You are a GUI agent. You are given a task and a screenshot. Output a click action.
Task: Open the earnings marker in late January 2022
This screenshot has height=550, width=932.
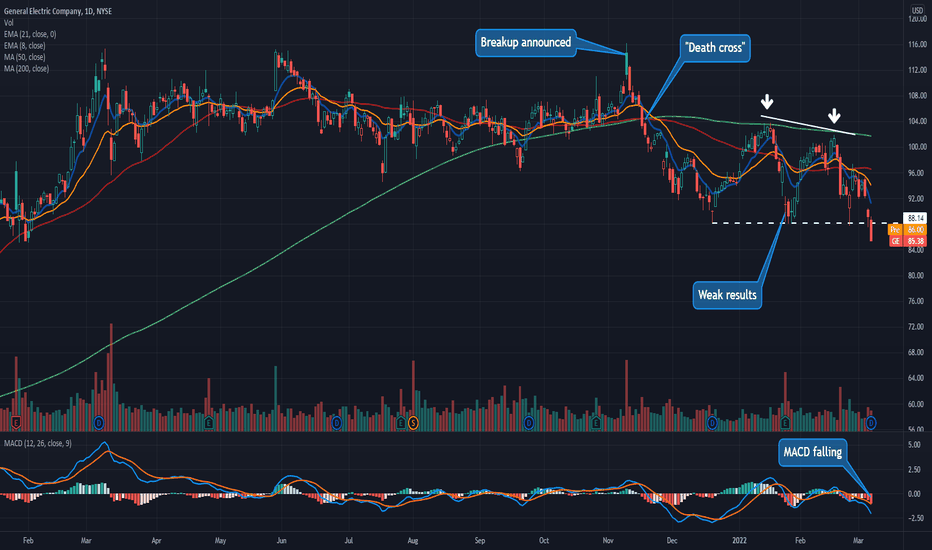click(x=785, y=423)
